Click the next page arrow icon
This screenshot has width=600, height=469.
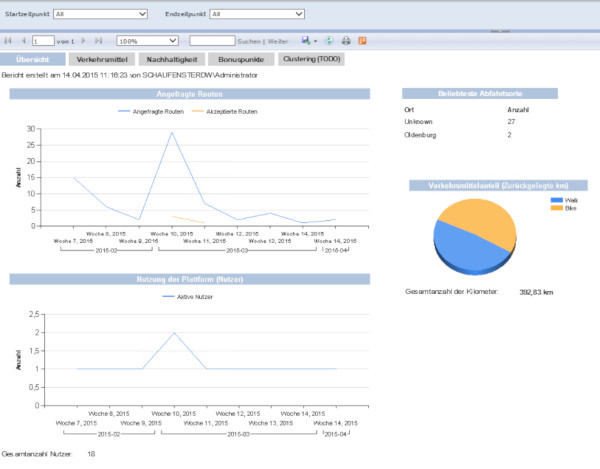pos(84,41)
